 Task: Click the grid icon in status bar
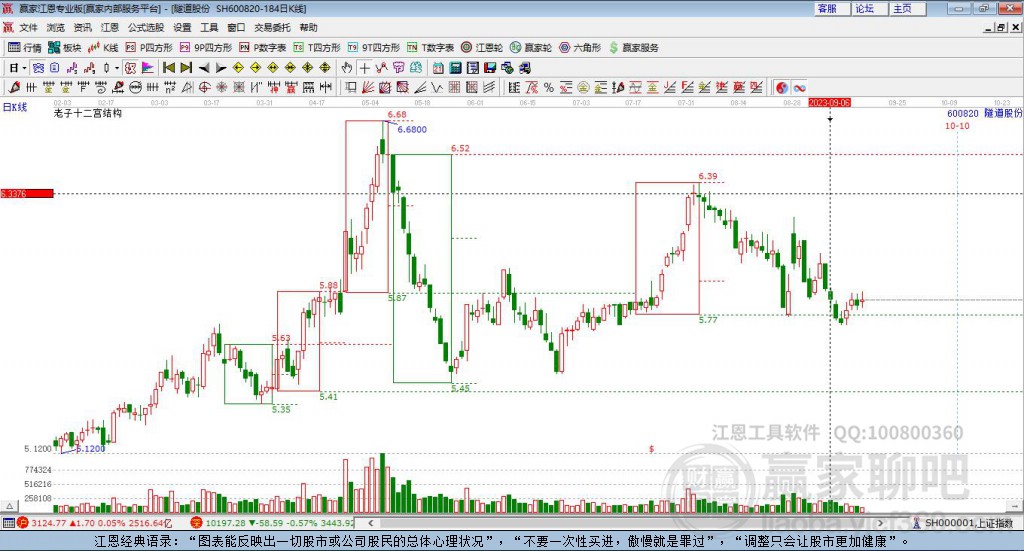tap(8, 523)
